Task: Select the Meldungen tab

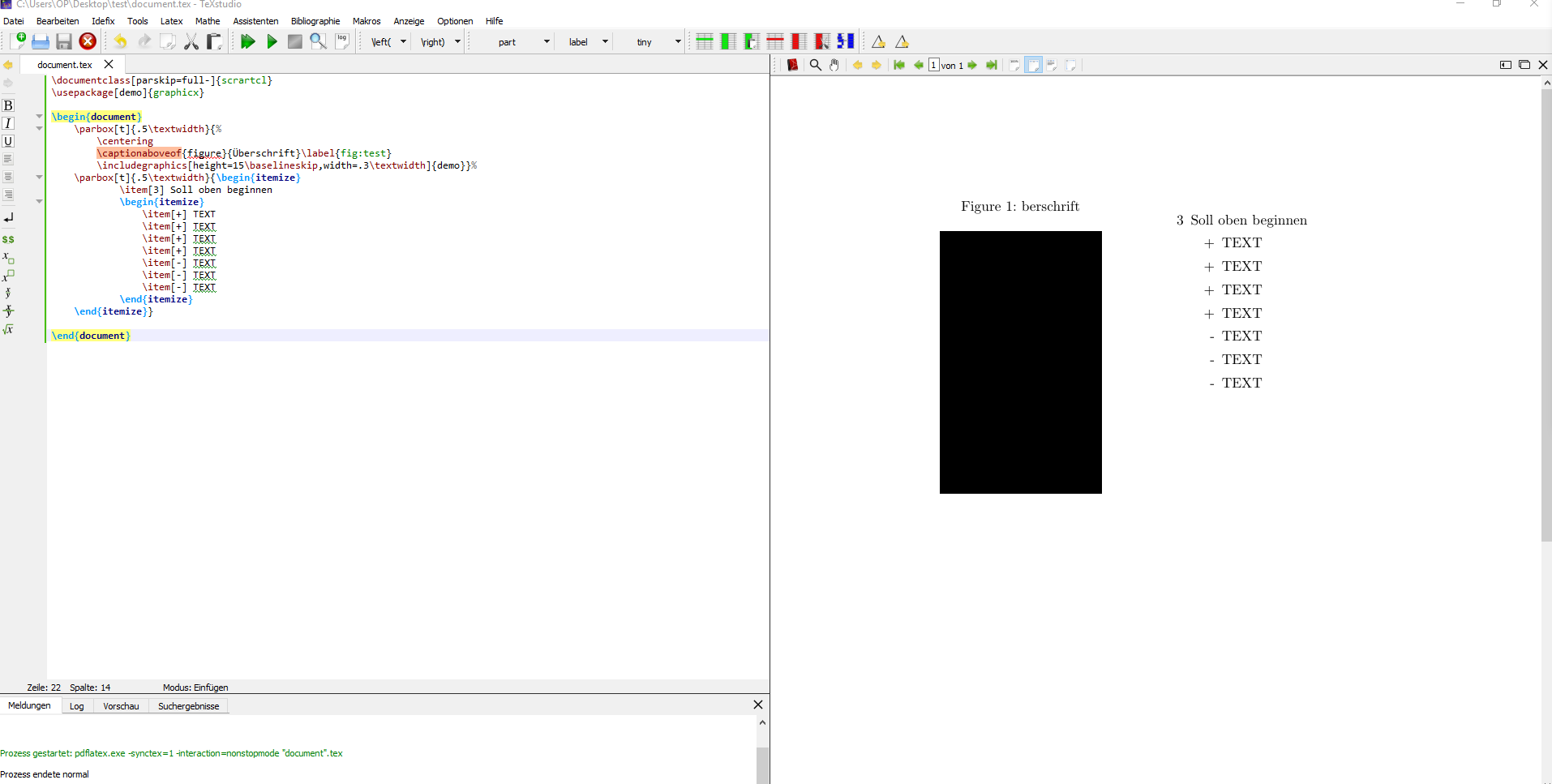Action: (29, 705)
